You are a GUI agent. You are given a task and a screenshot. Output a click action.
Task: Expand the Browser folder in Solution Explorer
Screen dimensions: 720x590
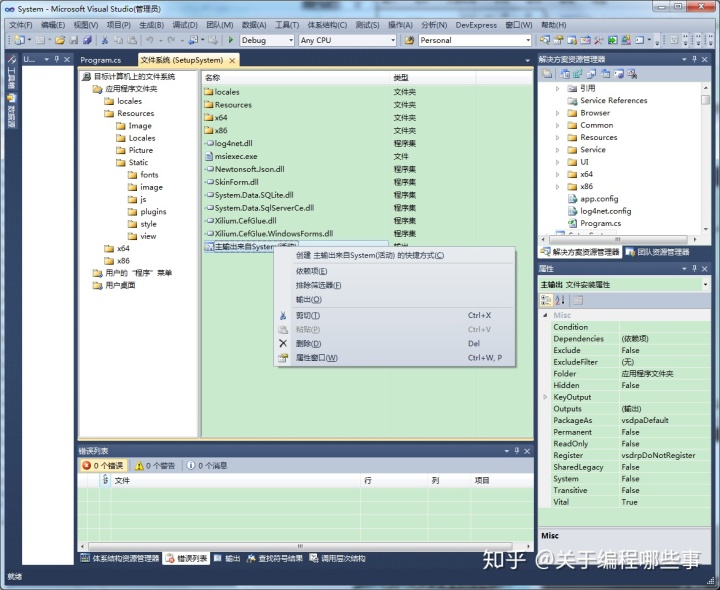coord(557,113)
